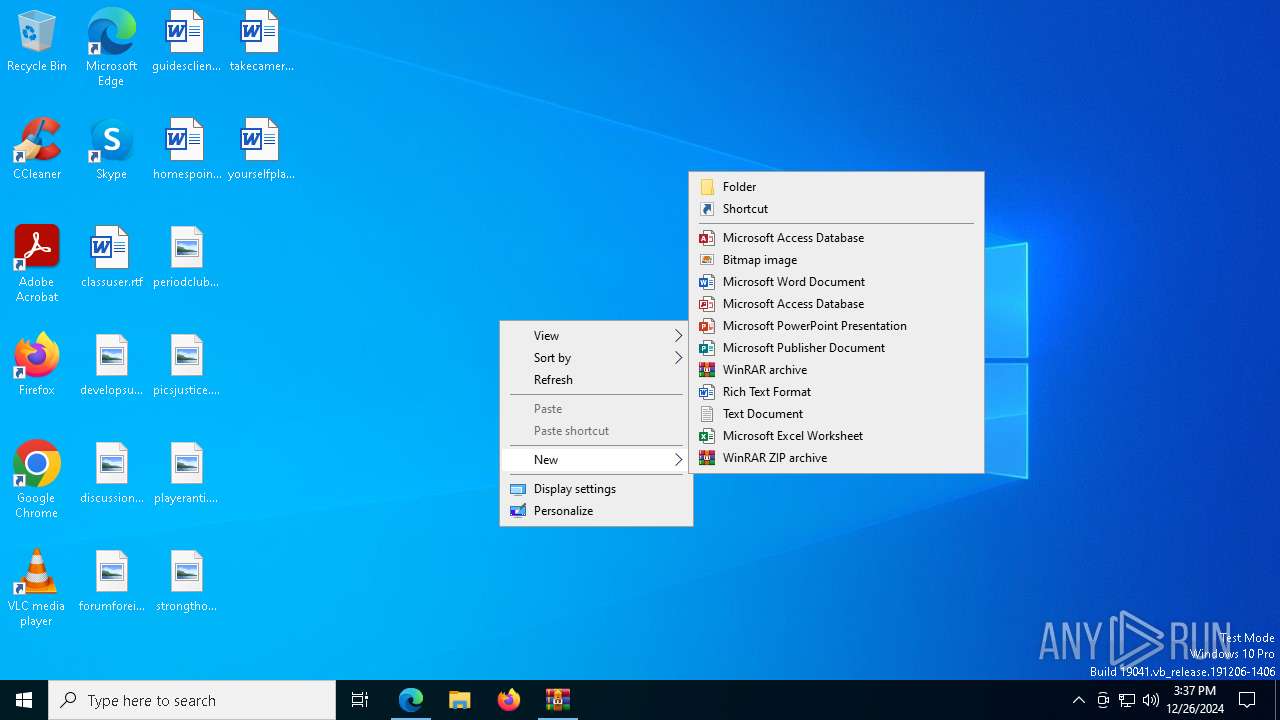Image resolution: width=1280 pixels, height=720 pixels.
Task: Create a new Microsoft Publisher Document
Action: [x=836, y=348]
